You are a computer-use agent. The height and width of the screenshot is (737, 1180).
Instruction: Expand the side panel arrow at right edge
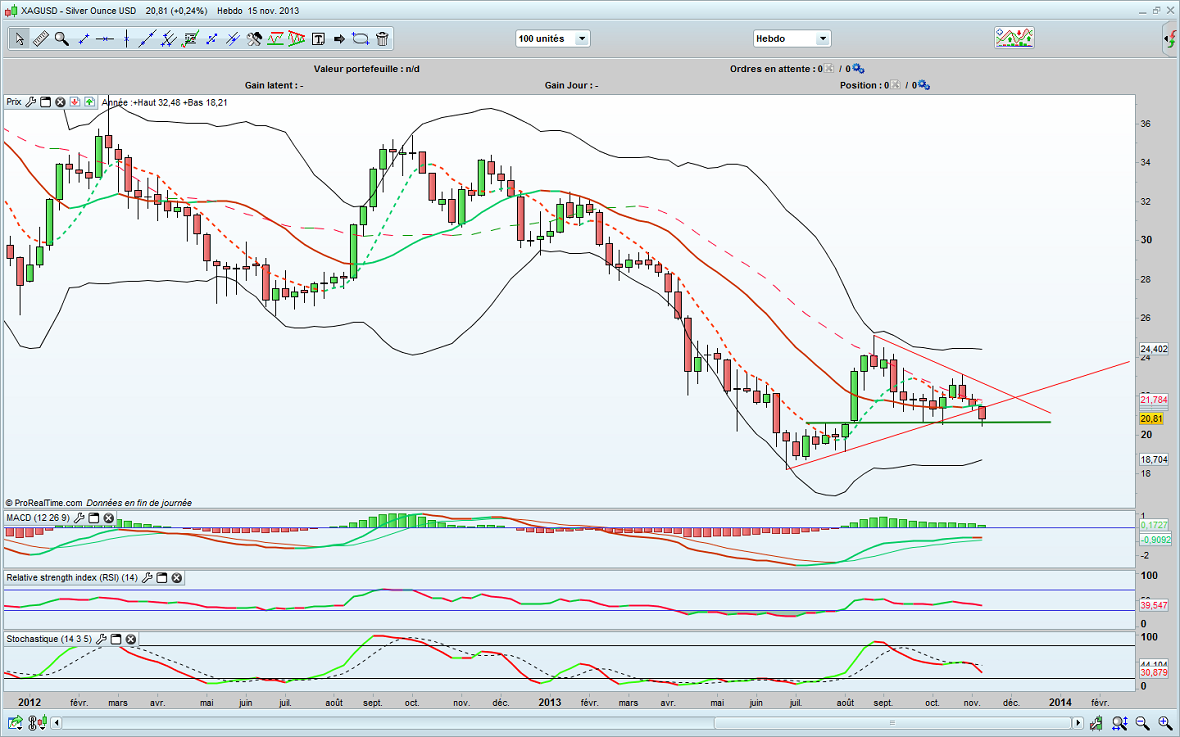click(x=1171, y=39)
